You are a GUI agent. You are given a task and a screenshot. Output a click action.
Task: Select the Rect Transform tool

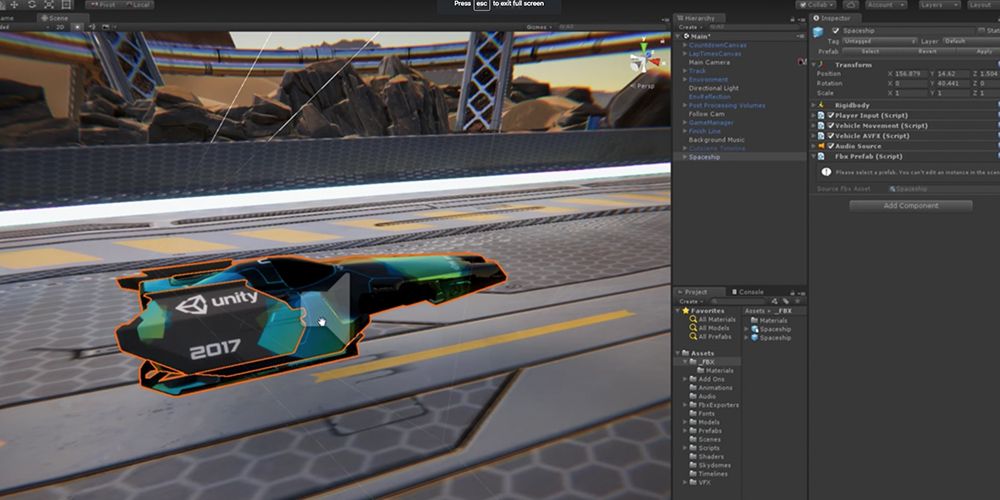(66, 4)
